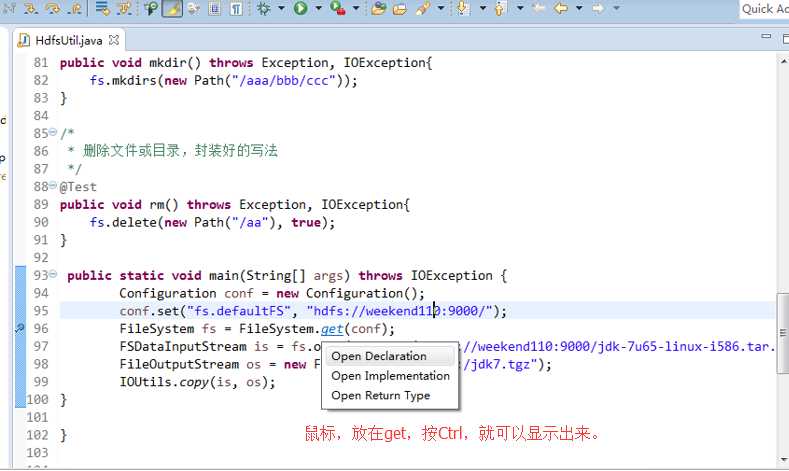Click the mkdir method name on line 81
The width and height of the screenshot is (789, 471).
point(168,63)
